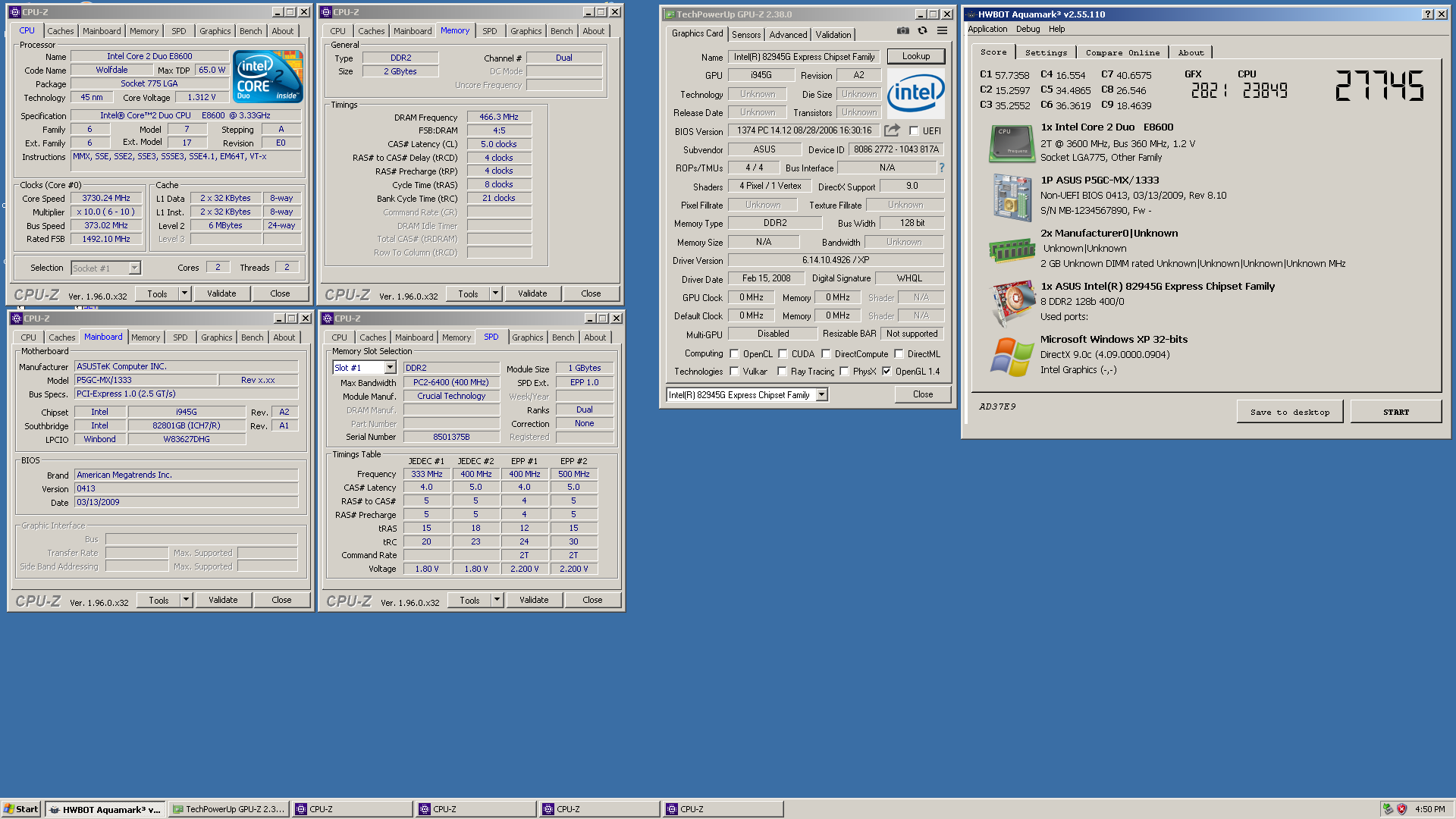The height and width of the screenshot is (819, 1456).
Task: Open the Compare Online tab in Aquamark
Action: 1122,52
